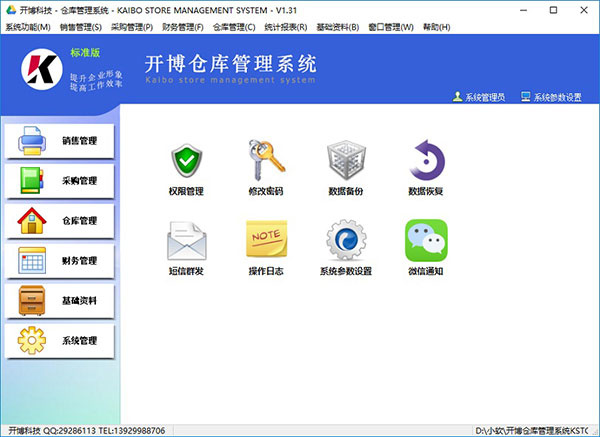
Task: Minimize the application window
Action: 523,10
